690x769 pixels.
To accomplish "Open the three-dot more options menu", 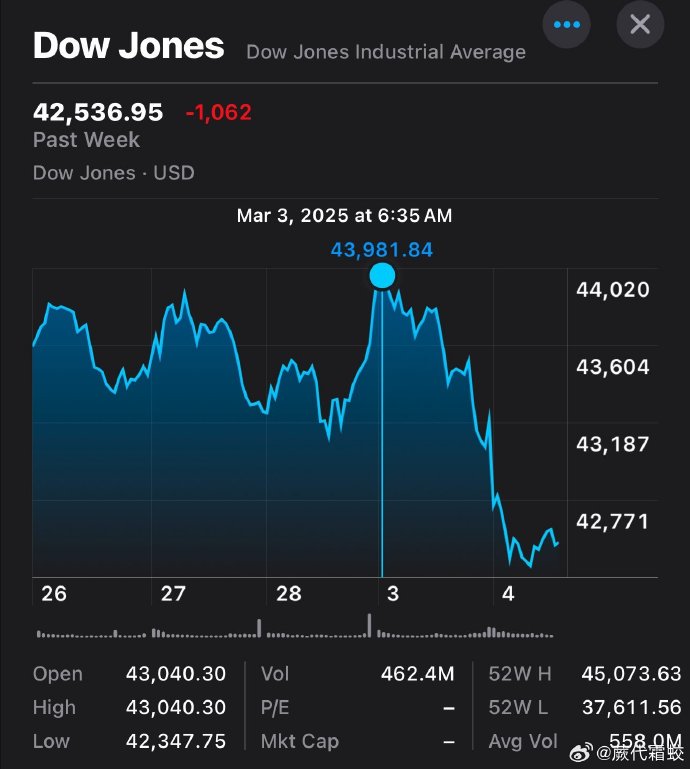I will (566, 25).
